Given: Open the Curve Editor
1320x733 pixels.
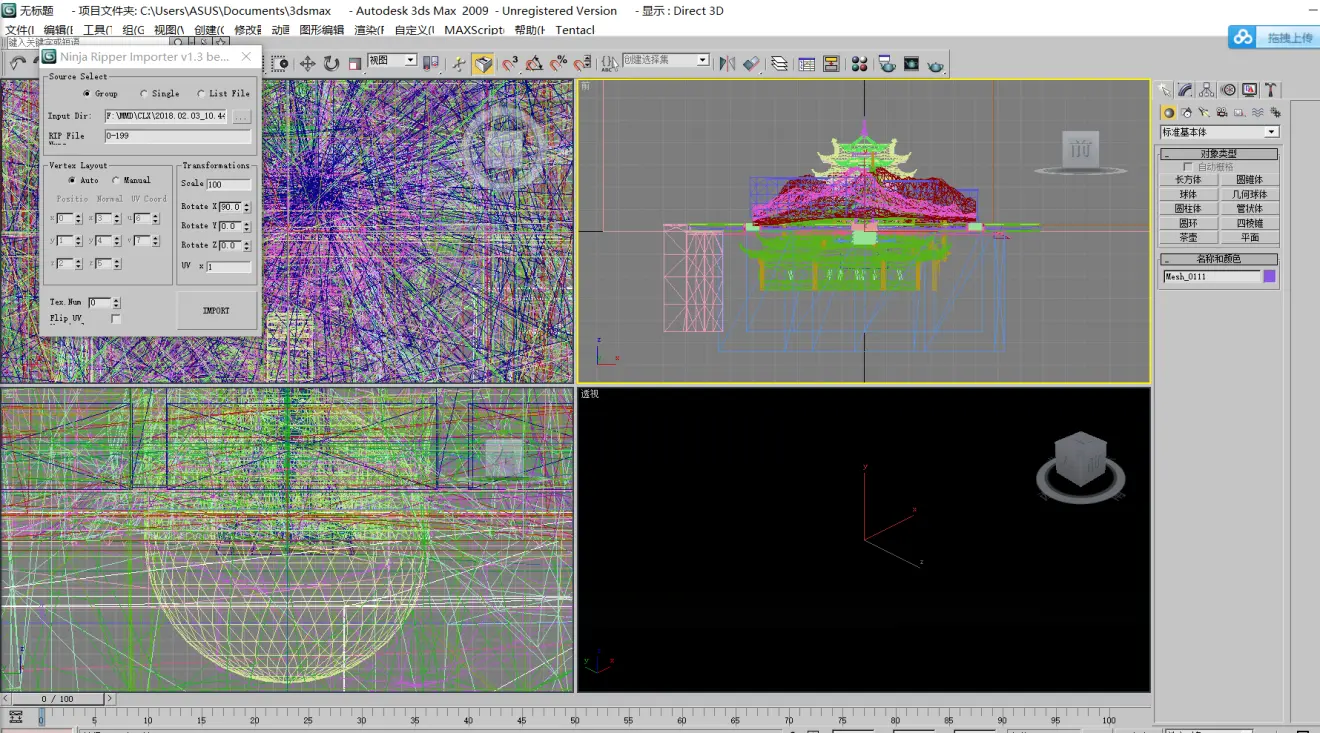Looking at the screenshot, I should [x=806, y=64].
